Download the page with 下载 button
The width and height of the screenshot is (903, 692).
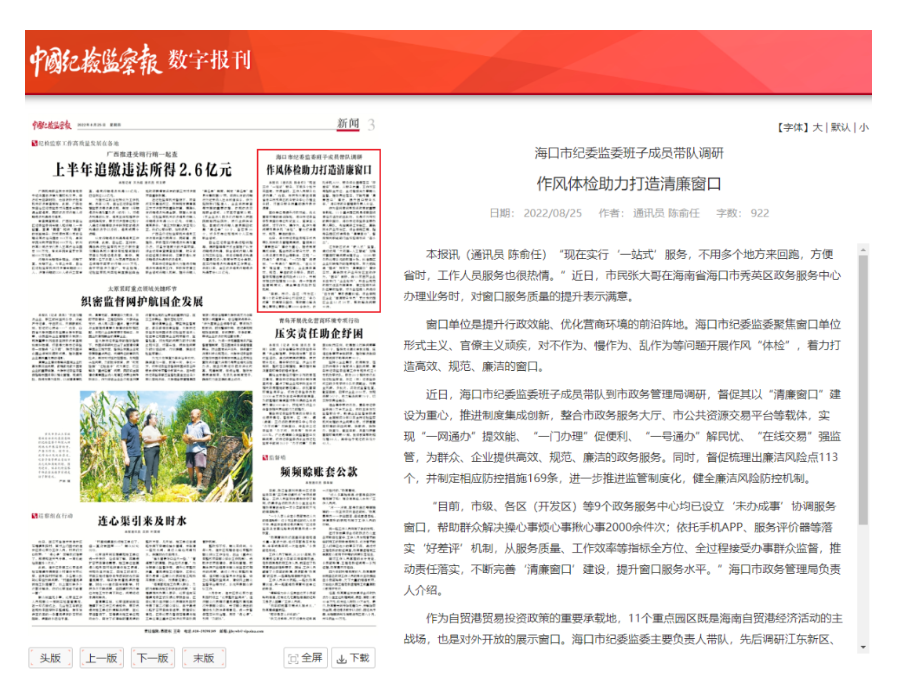353,658
